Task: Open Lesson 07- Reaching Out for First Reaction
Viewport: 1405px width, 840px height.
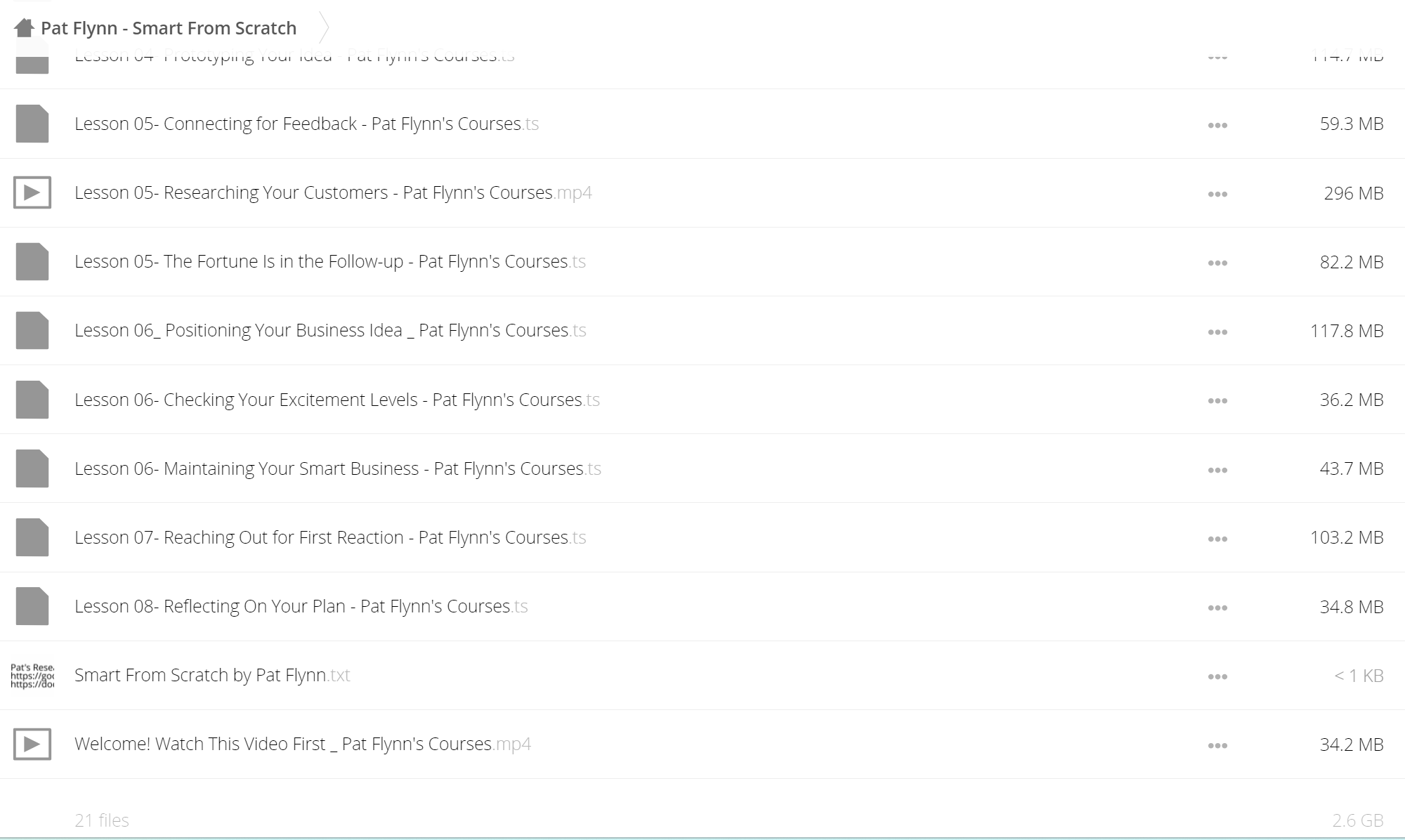Action: [x=330, y=537]
